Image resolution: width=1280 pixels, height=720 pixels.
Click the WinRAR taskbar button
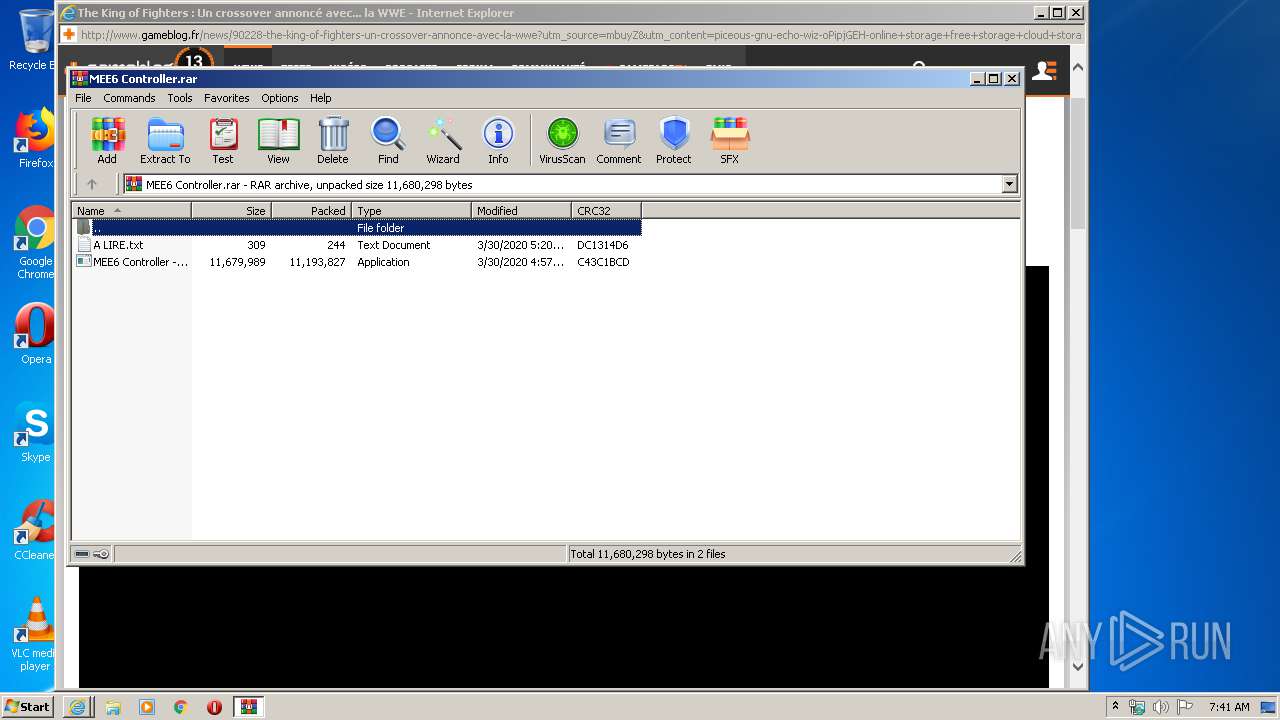point(249,707)
